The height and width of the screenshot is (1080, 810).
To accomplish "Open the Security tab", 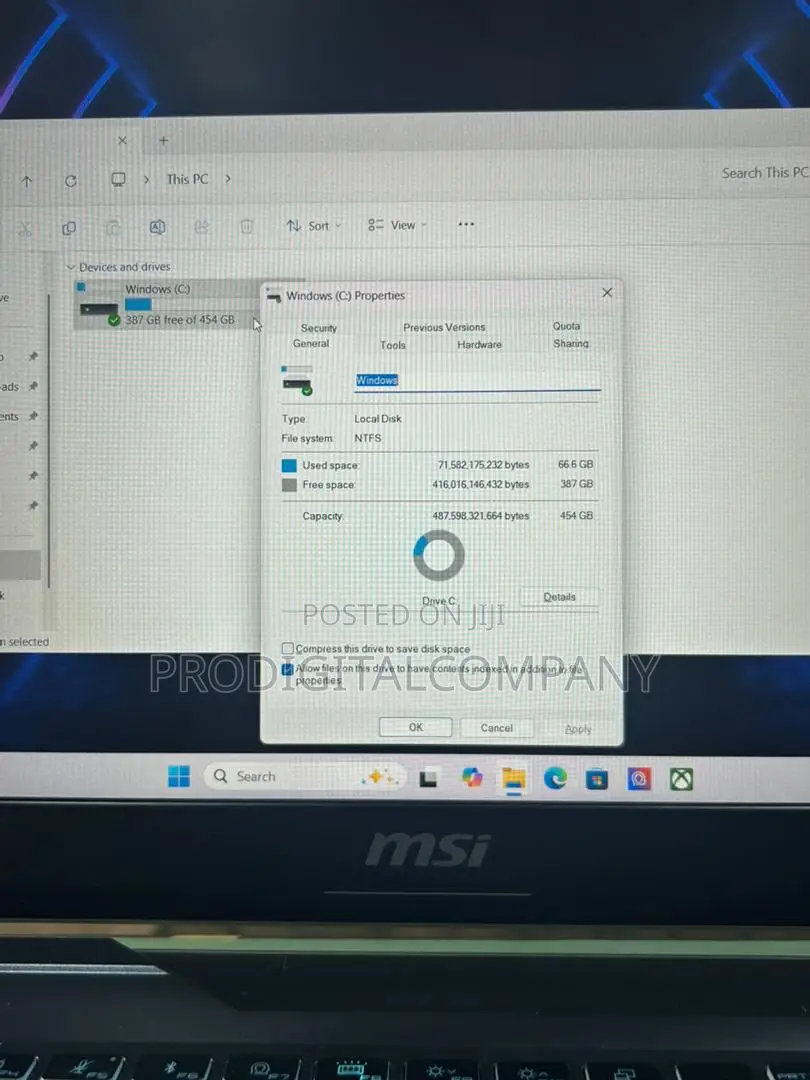I will (x=318, y=328).
